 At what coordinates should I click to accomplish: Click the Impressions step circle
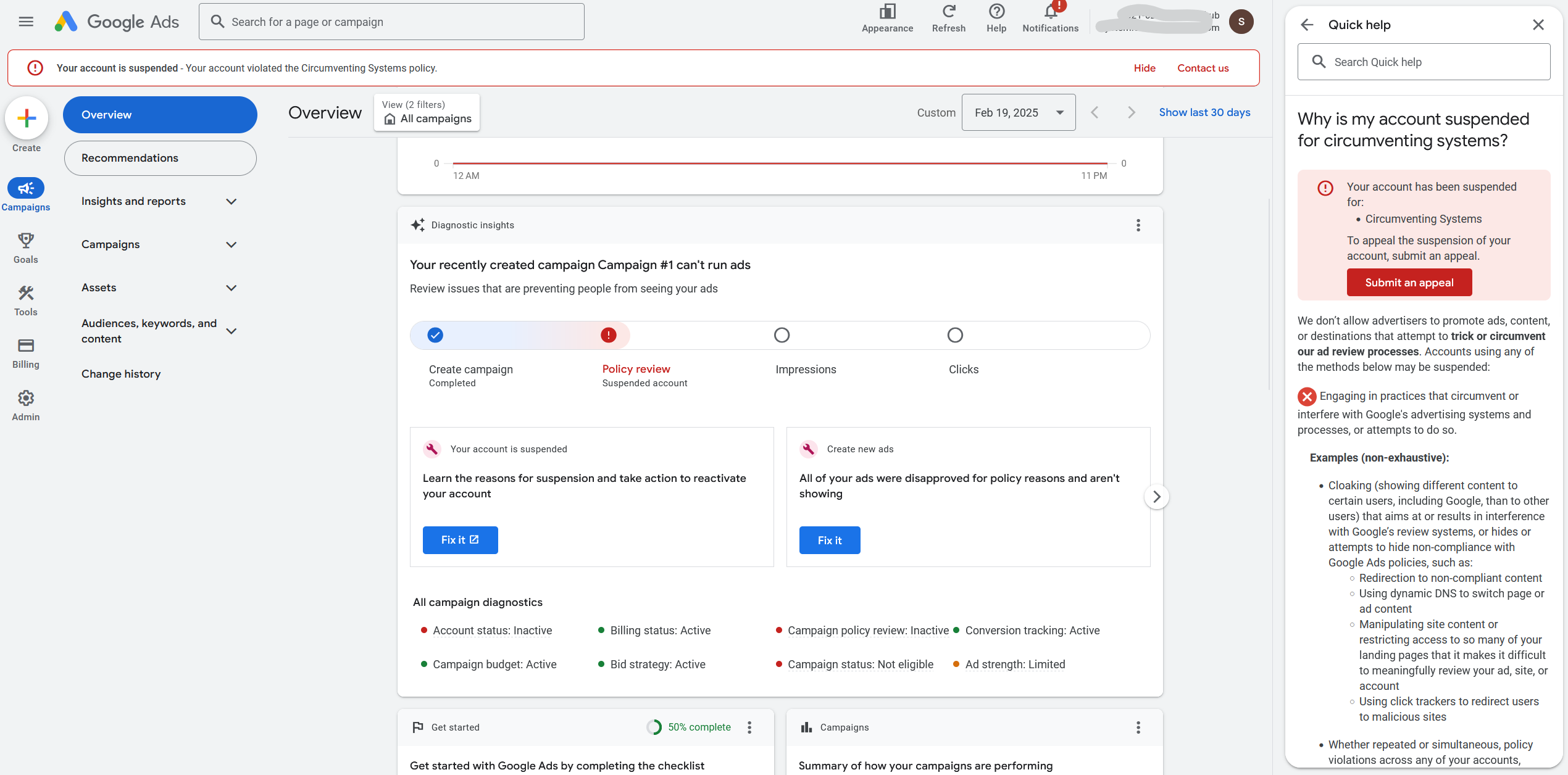point(782,335)
